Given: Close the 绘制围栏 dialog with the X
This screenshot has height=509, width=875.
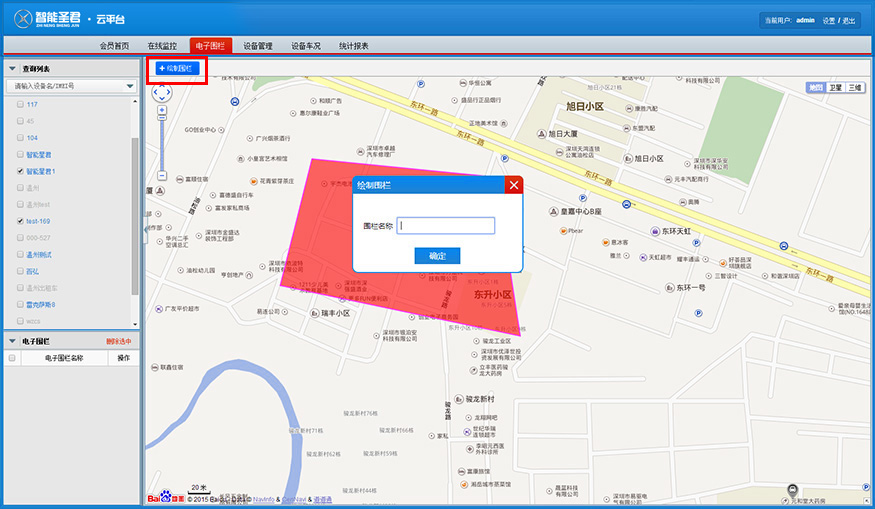Looking at the screenshot, I should coord(514,185).
